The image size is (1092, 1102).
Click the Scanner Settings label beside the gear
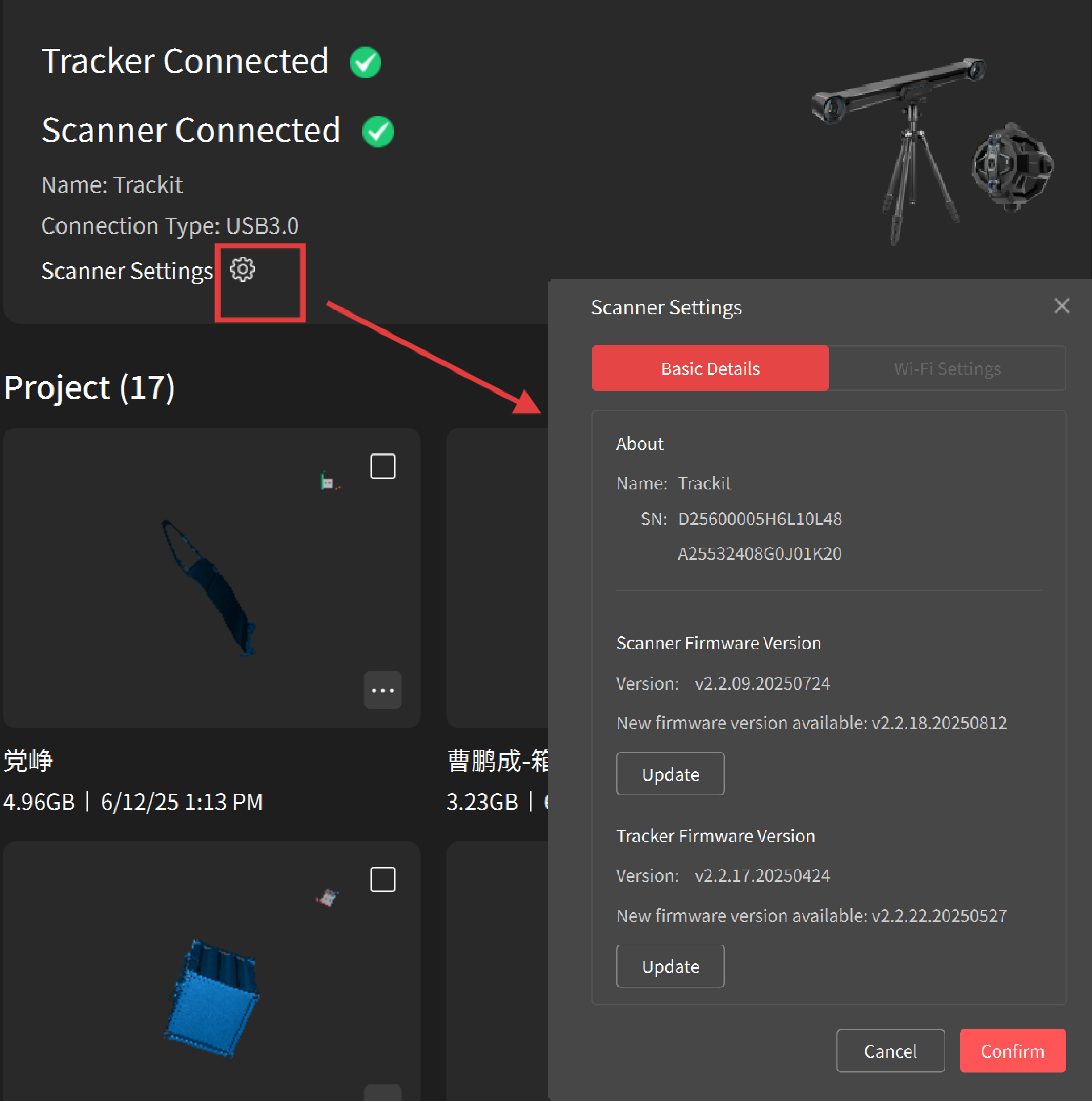point(127,271)
